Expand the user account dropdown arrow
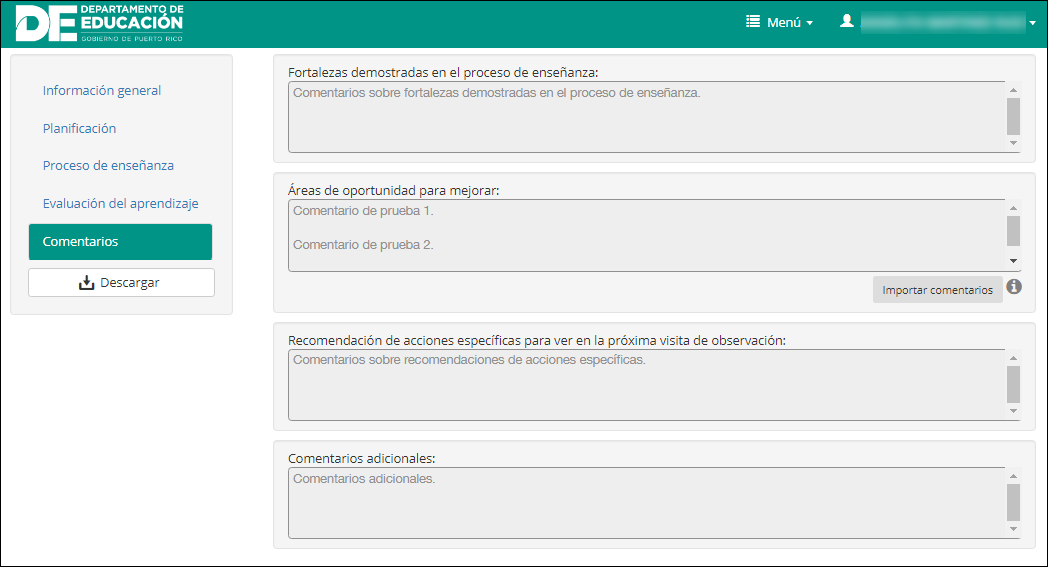The width and height of the screenshot is (1048, 567). coord(1032,23)
